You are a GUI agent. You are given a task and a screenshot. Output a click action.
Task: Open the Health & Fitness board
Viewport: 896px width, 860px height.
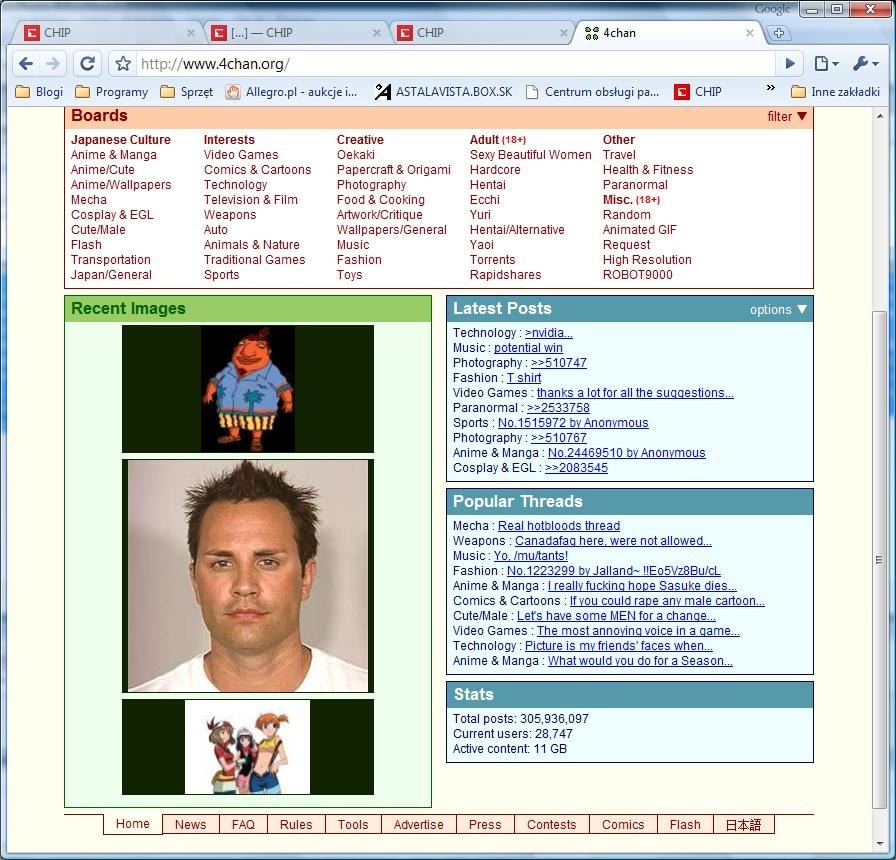click(x=648, y=170)
